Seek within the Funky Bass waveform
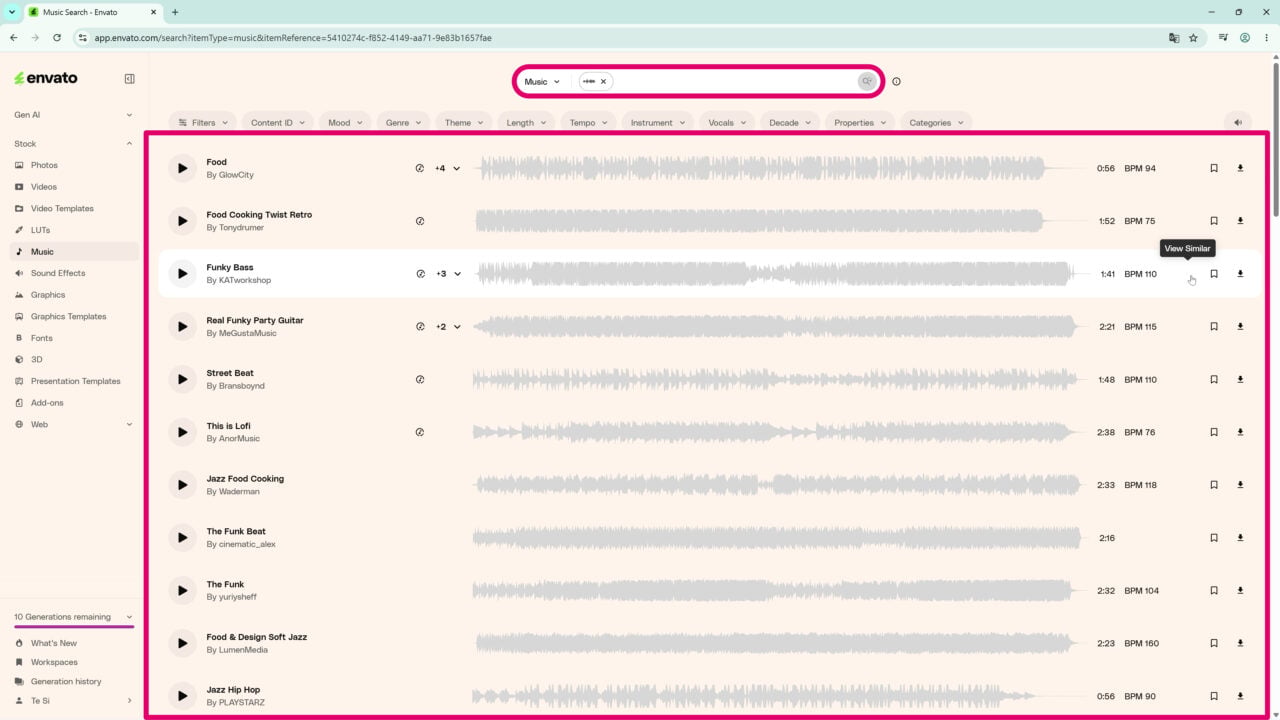 pos(781,274)
